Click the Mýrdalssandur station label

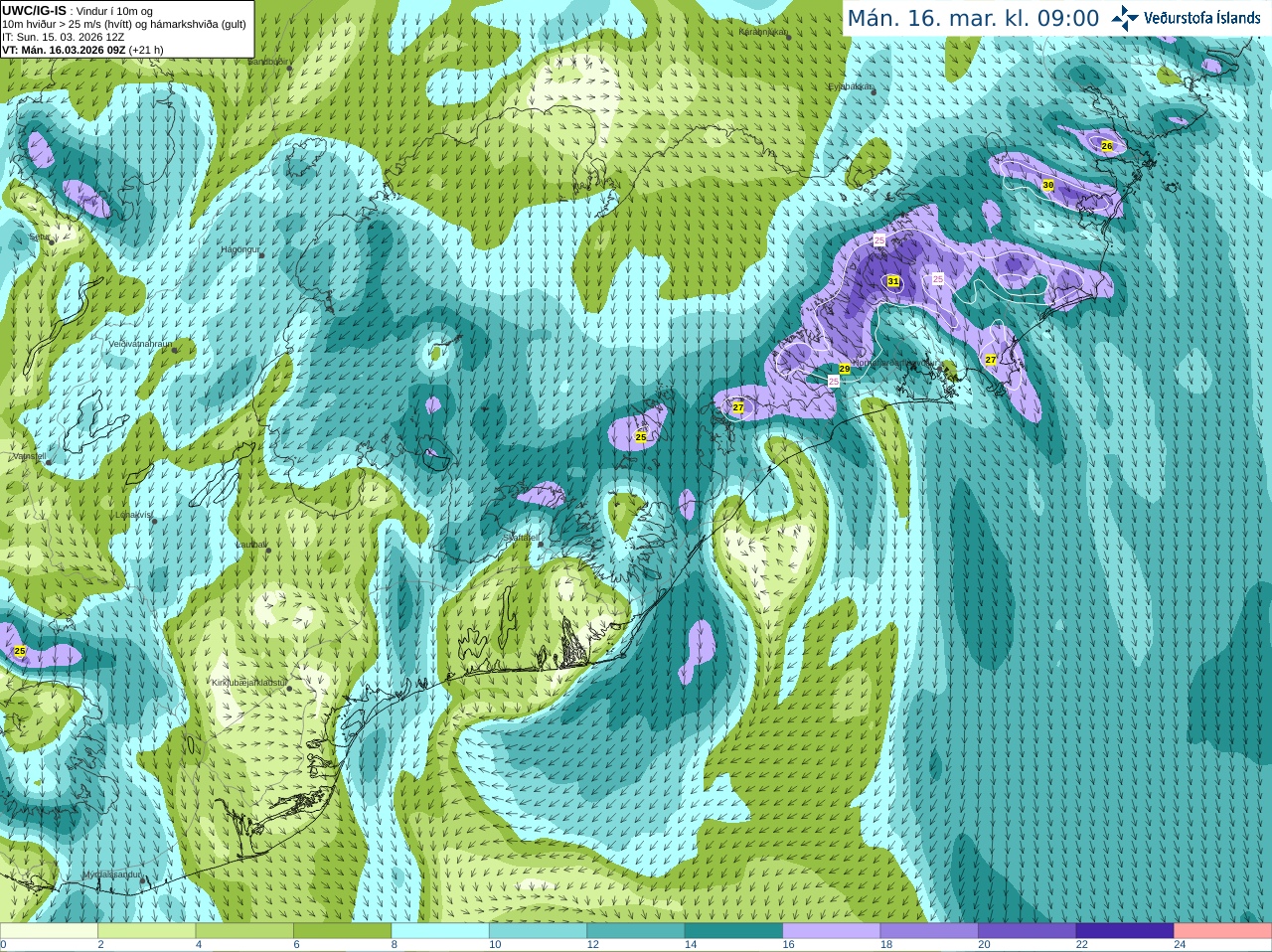point(111,874)
